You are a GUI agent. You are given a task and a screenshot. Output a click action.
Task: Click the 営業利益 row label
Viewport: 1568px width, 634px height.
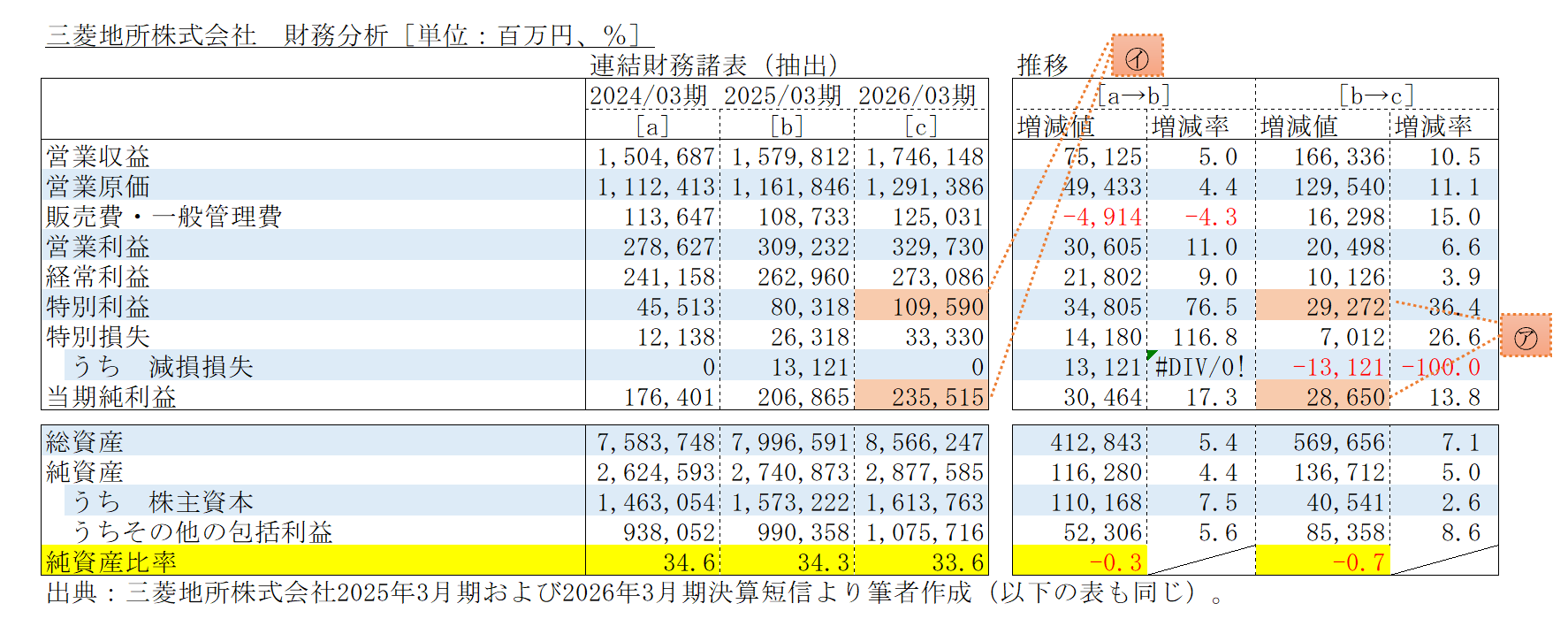[98, 247]
